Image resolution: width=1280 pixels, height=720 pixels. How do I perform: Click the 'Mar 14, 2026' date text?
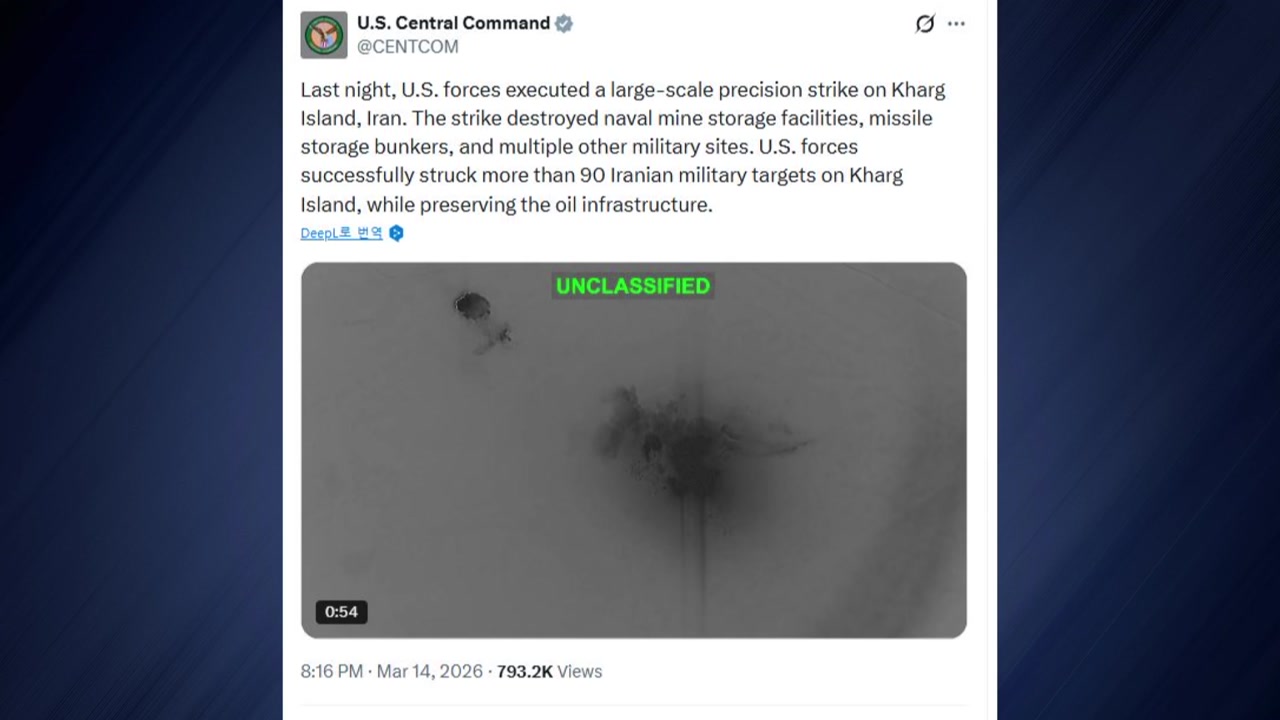(429, 672)
